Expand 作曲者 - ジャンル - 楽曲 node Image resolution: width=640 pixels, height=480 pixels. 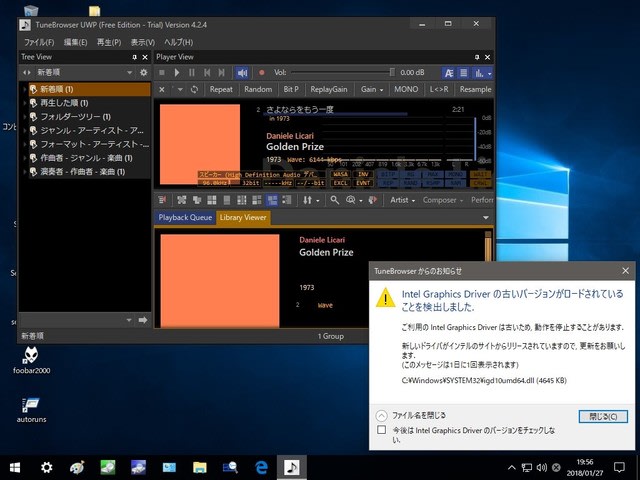point(24,158)
